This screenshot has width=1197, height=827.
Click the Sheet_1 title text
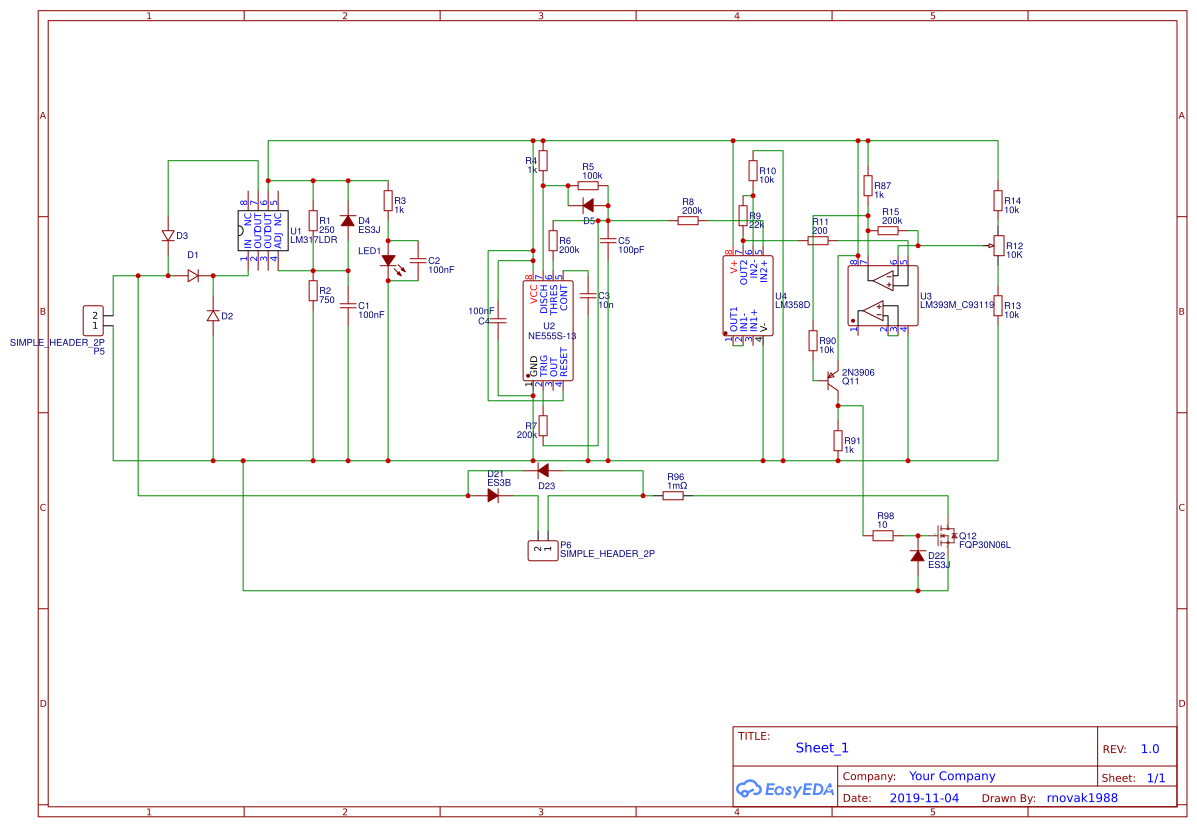(820, 747)
